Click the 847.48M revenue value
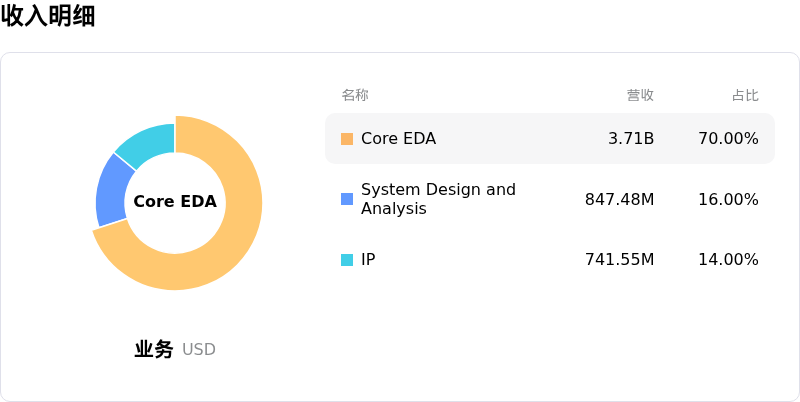 619,199
